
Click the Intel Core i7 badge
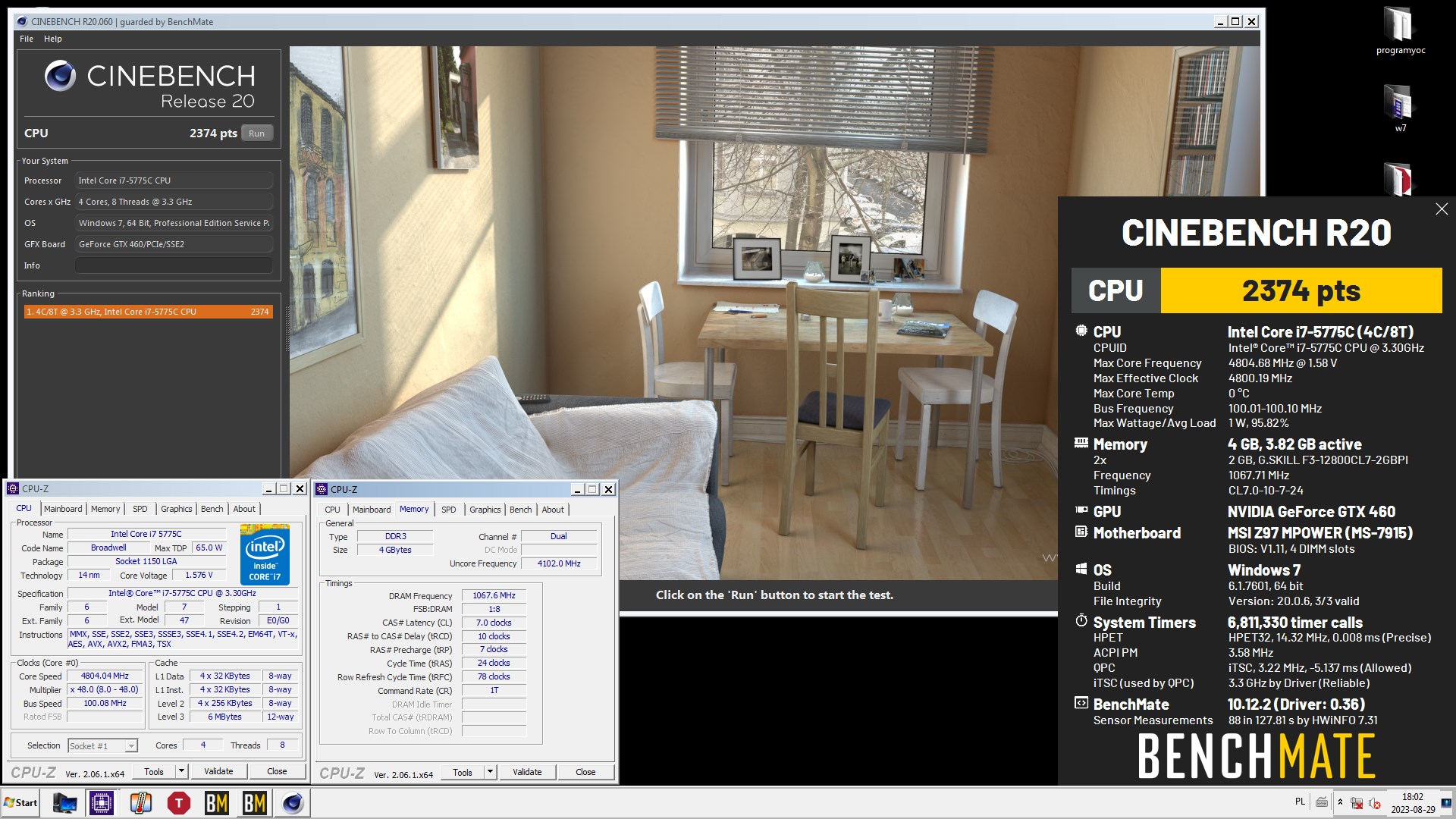tap(265, 554)
